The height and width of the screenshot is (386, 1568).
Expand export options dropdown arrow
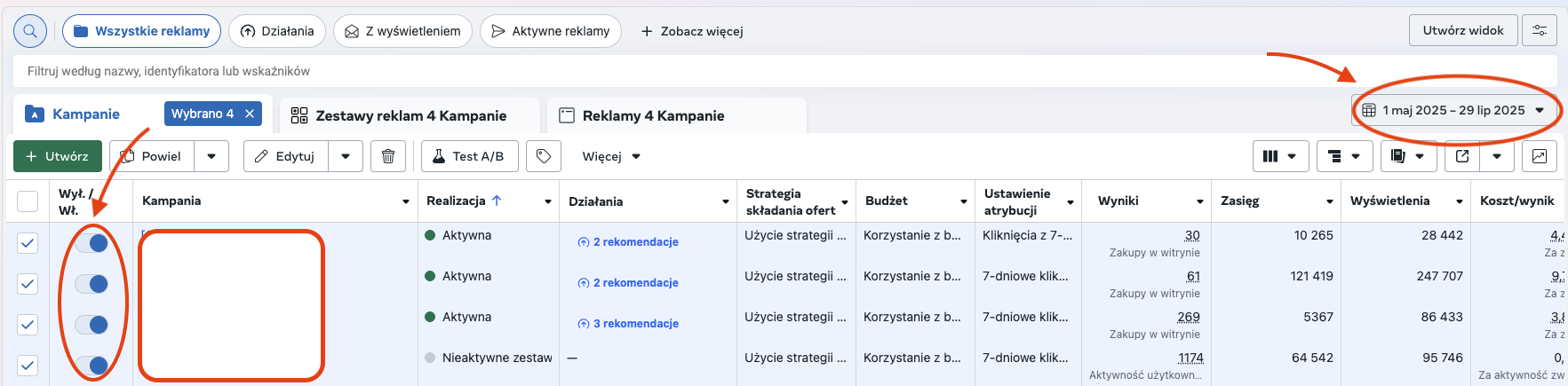point(1497,156)
